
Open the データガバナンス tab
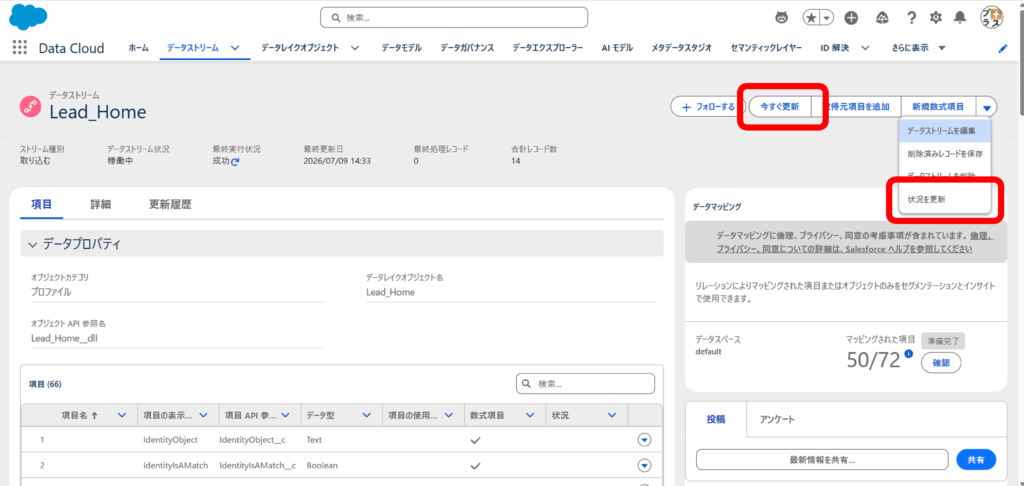click(467, 48)
